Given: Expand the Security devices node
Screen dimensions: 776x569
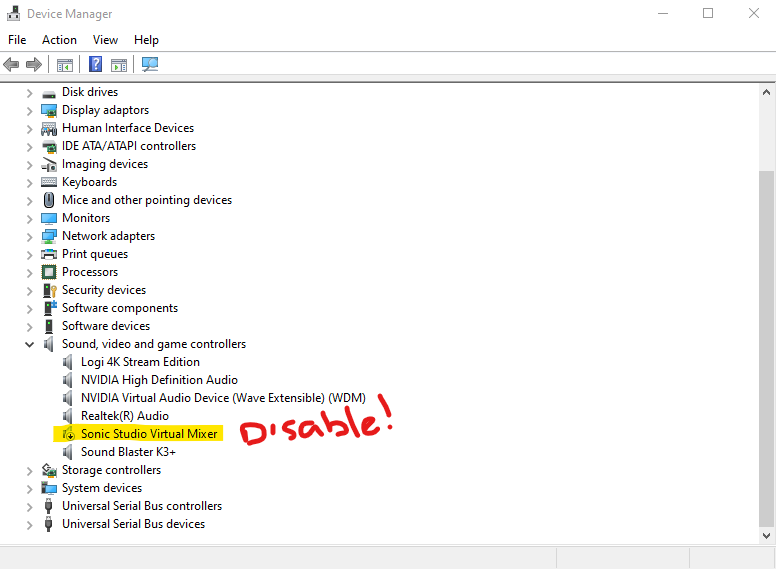Looking at the screenshot, I should 30,291.
